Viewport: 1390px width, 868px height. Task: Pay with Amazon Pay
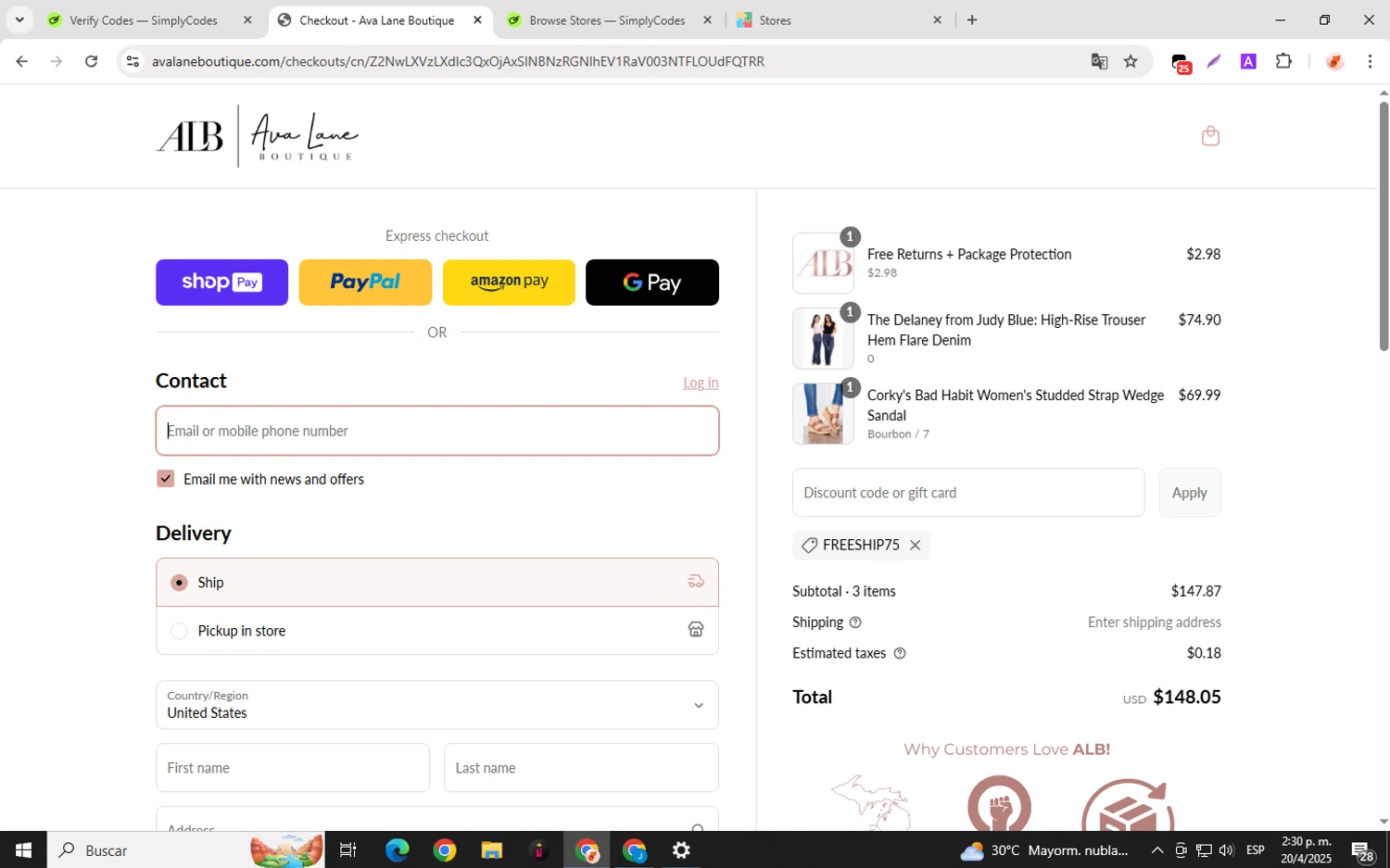[509, 283]
